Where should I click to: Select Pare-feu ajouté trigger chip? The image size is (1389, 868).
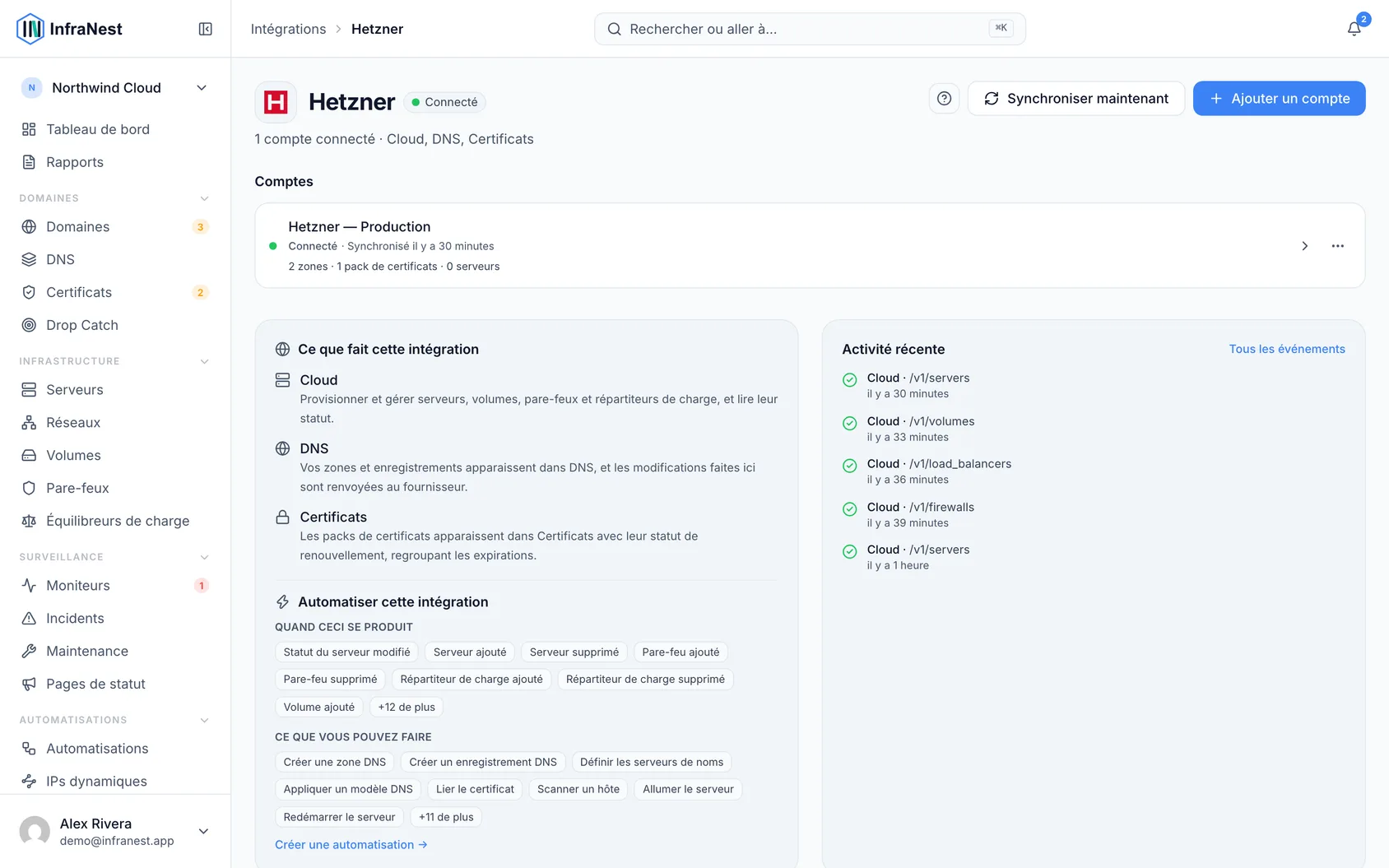point(681,652)
